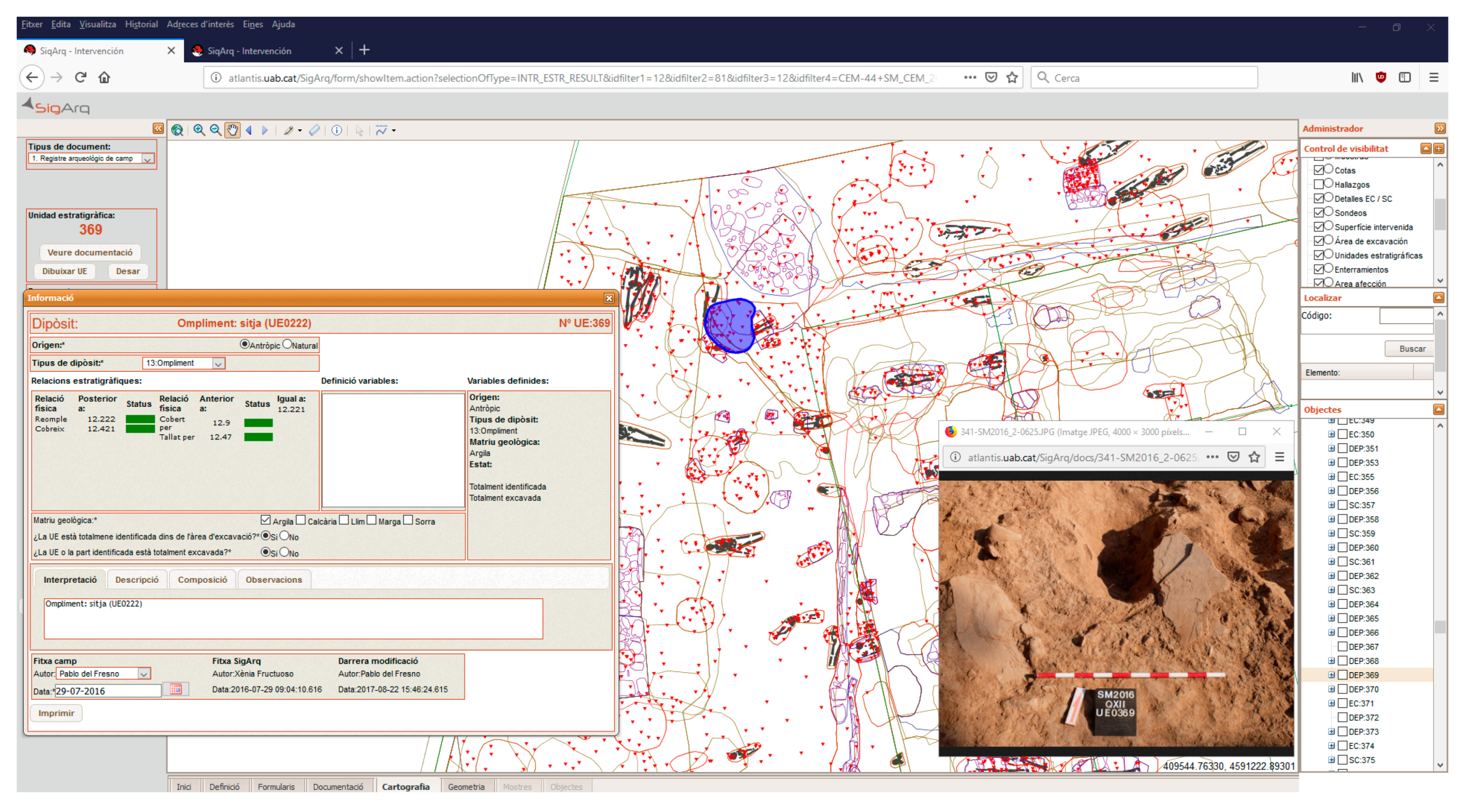Click the Veure documentació button
This screenshot has height=812, width=1463.
90,252
